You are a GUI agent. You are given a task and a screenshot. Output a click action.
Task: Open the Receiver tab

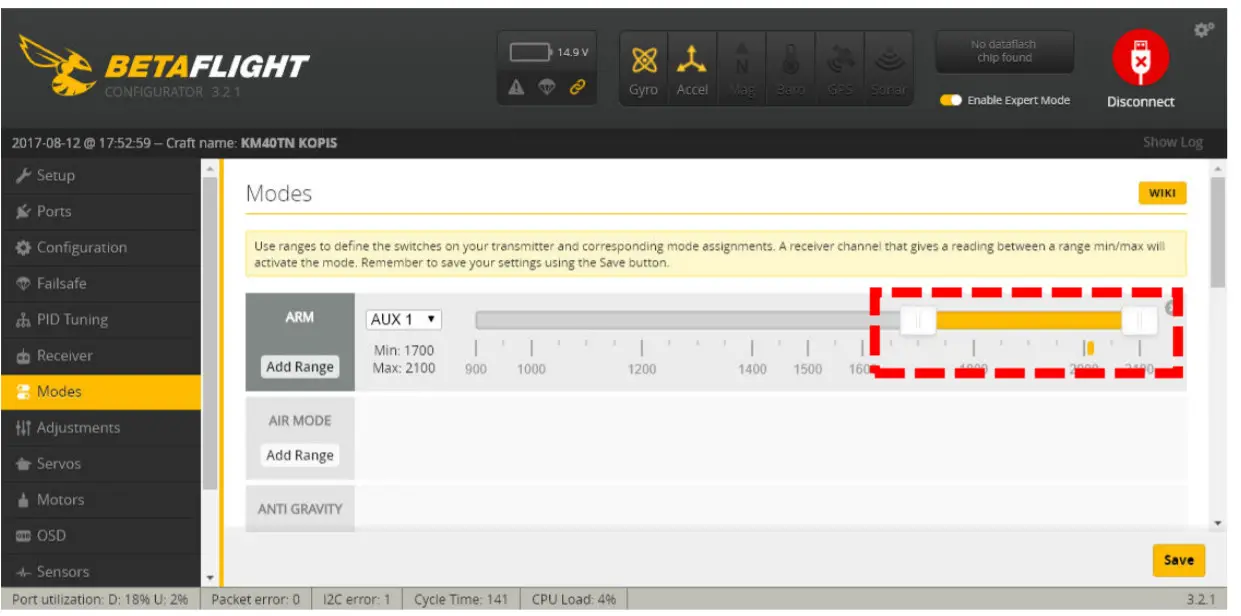pyautogui.click(x=100, y=356)
